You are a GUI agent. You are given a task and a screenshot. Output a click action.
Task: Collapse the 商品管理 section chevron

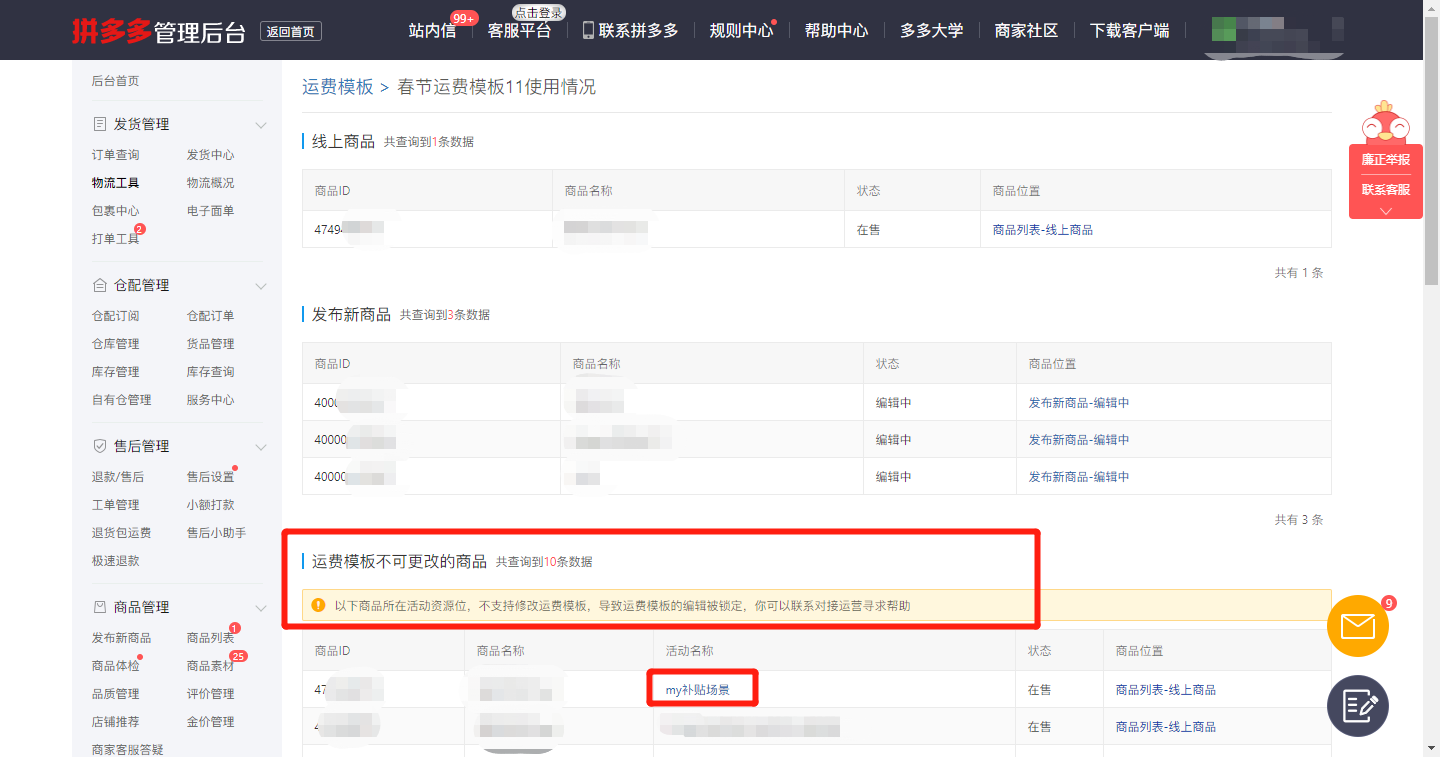click(x=261, y=608)
